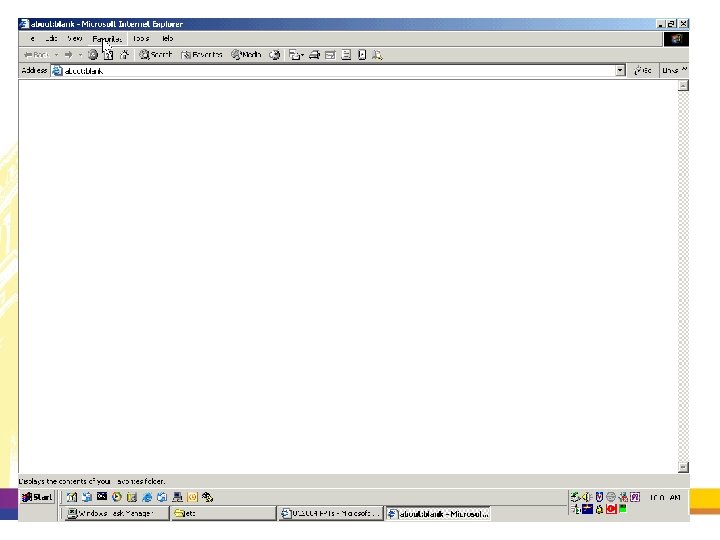
Task: Open the Forward history dropdown arrow
Action: click(x=80, y=55)
